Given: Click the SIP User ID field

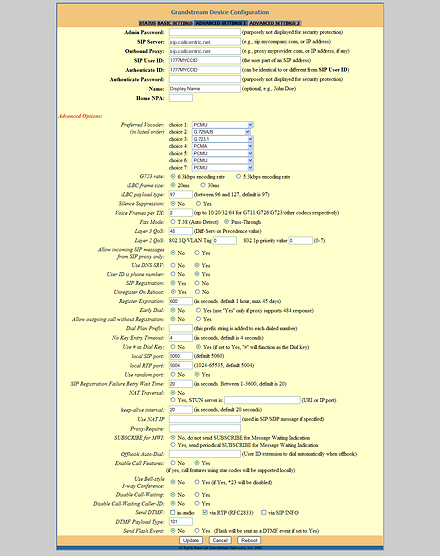Looking at the screenshot, I should pyautogui.click(x=205, y=60).
